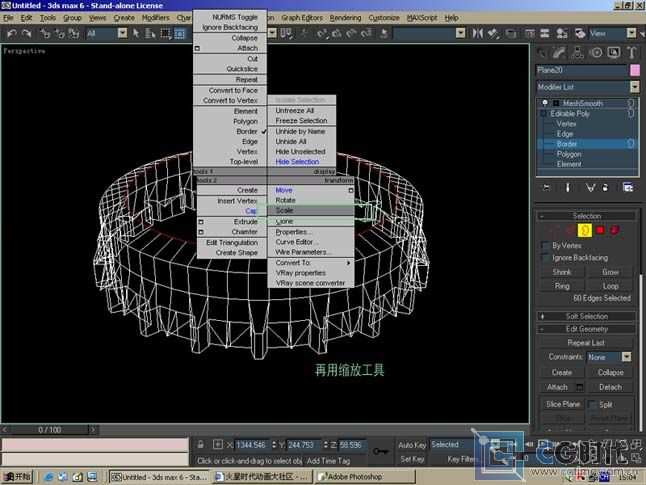Open the Constraints None dropdown
Screen dimensions: 646x485
[x=626, y=357]
